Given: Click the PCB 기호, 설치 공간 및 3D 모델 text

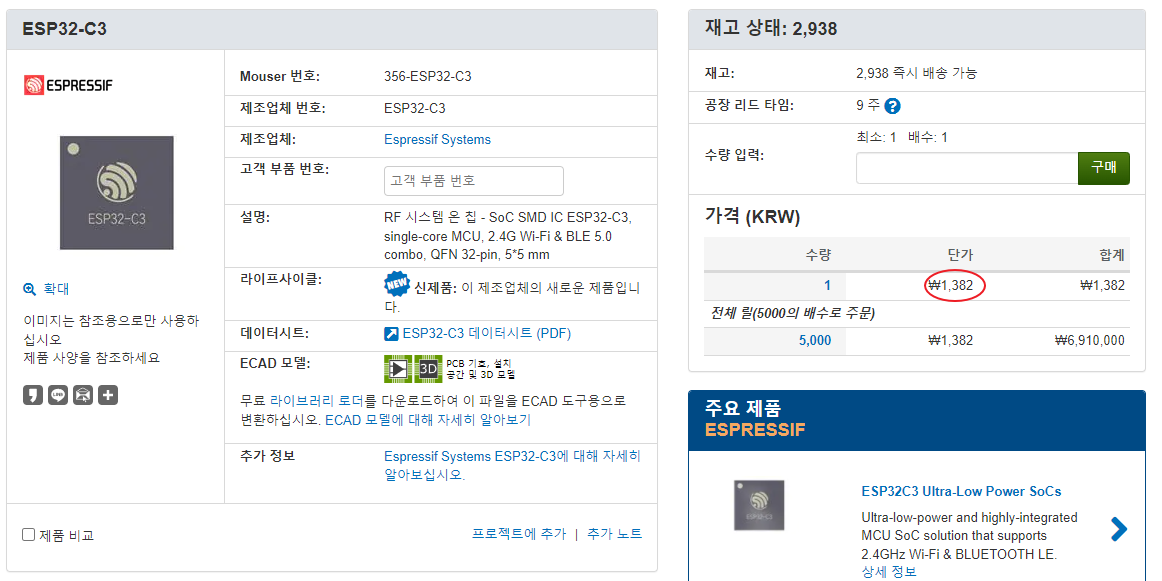Looking at the screenshot, I should (x=479, y=368).
